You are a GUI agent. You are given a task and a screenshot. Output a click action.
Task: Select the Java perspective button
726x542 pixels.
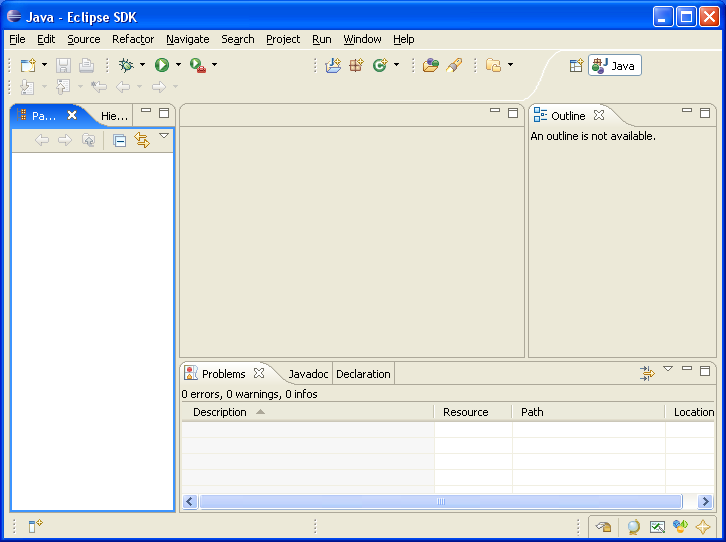tap(614, 66)
